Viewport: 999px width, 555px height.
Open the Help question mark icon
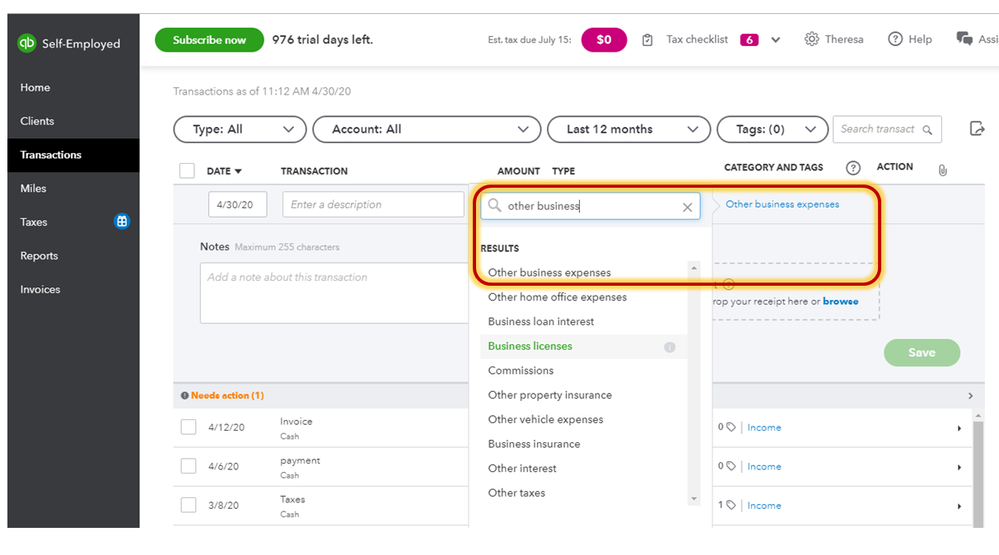(895, 40)
